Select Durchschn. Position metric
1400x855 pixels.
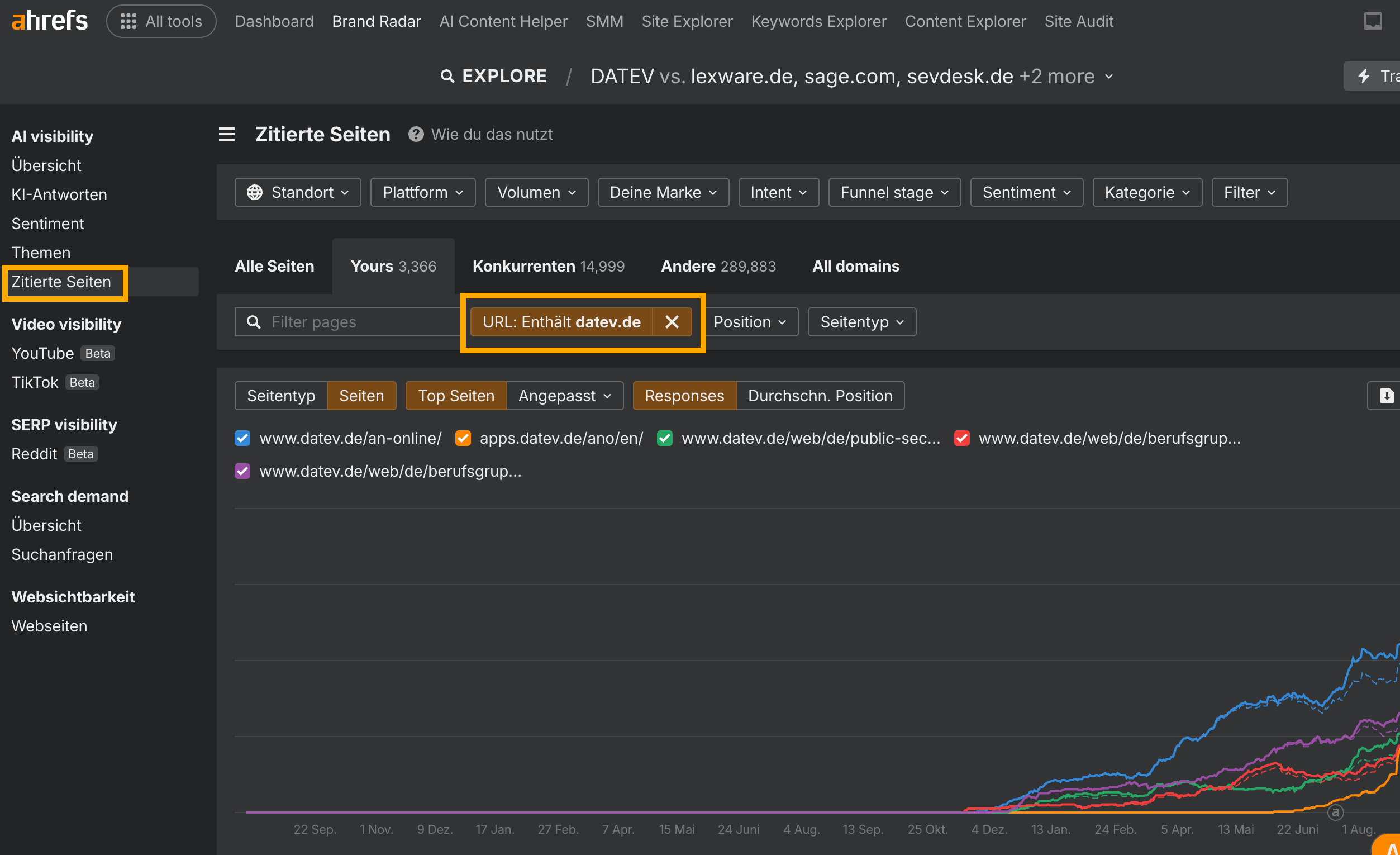820,396
